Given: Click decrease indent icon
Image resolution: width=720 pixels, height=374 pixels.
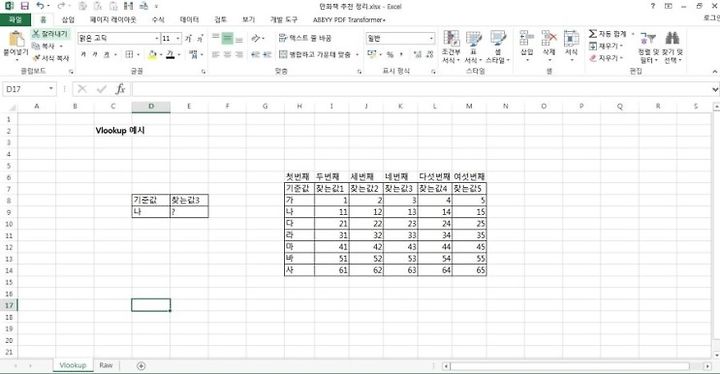Looking at the screenshot, I should (x=255, y=55).
